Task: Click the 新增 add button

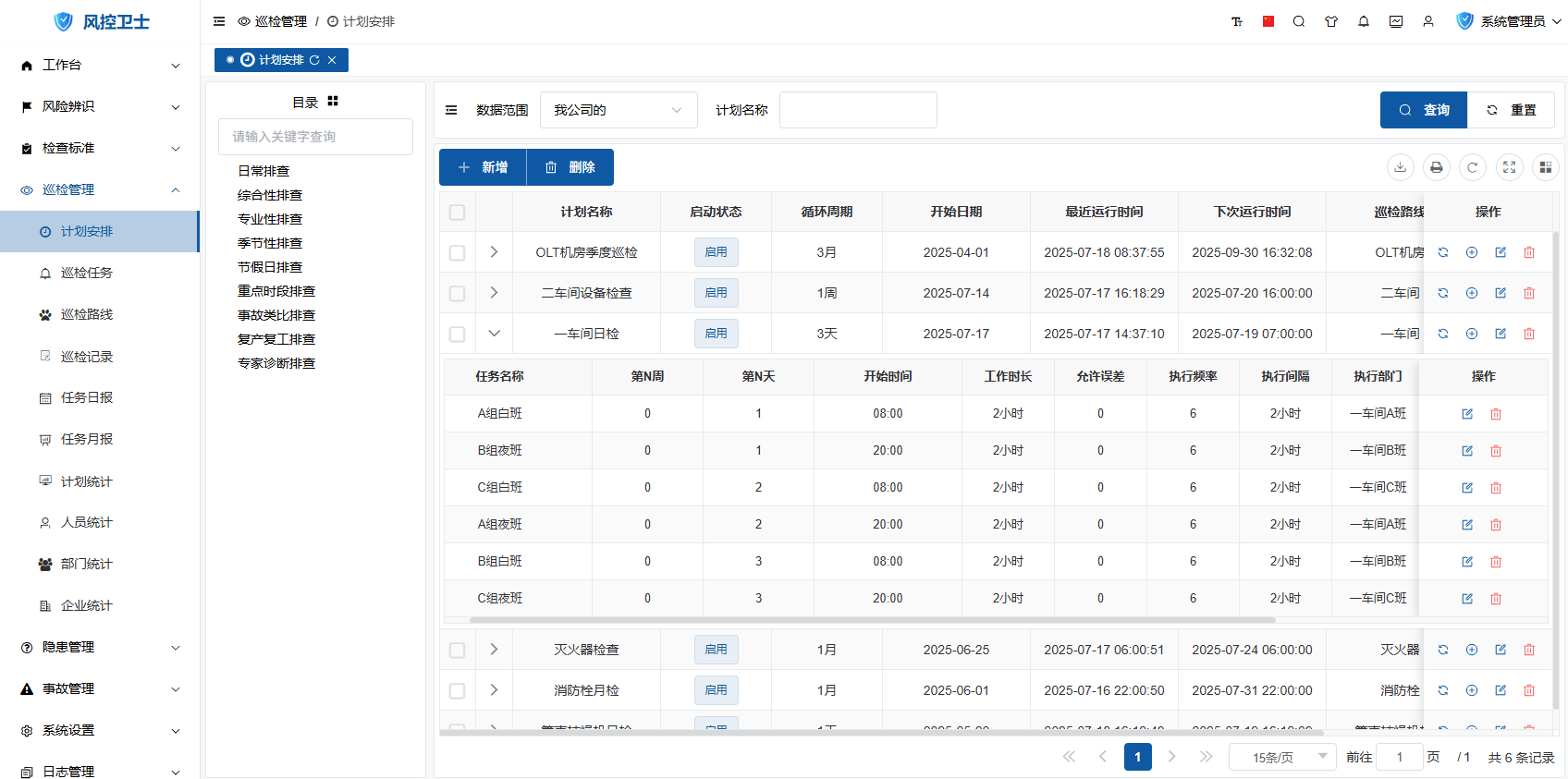Action: (483, 167)
